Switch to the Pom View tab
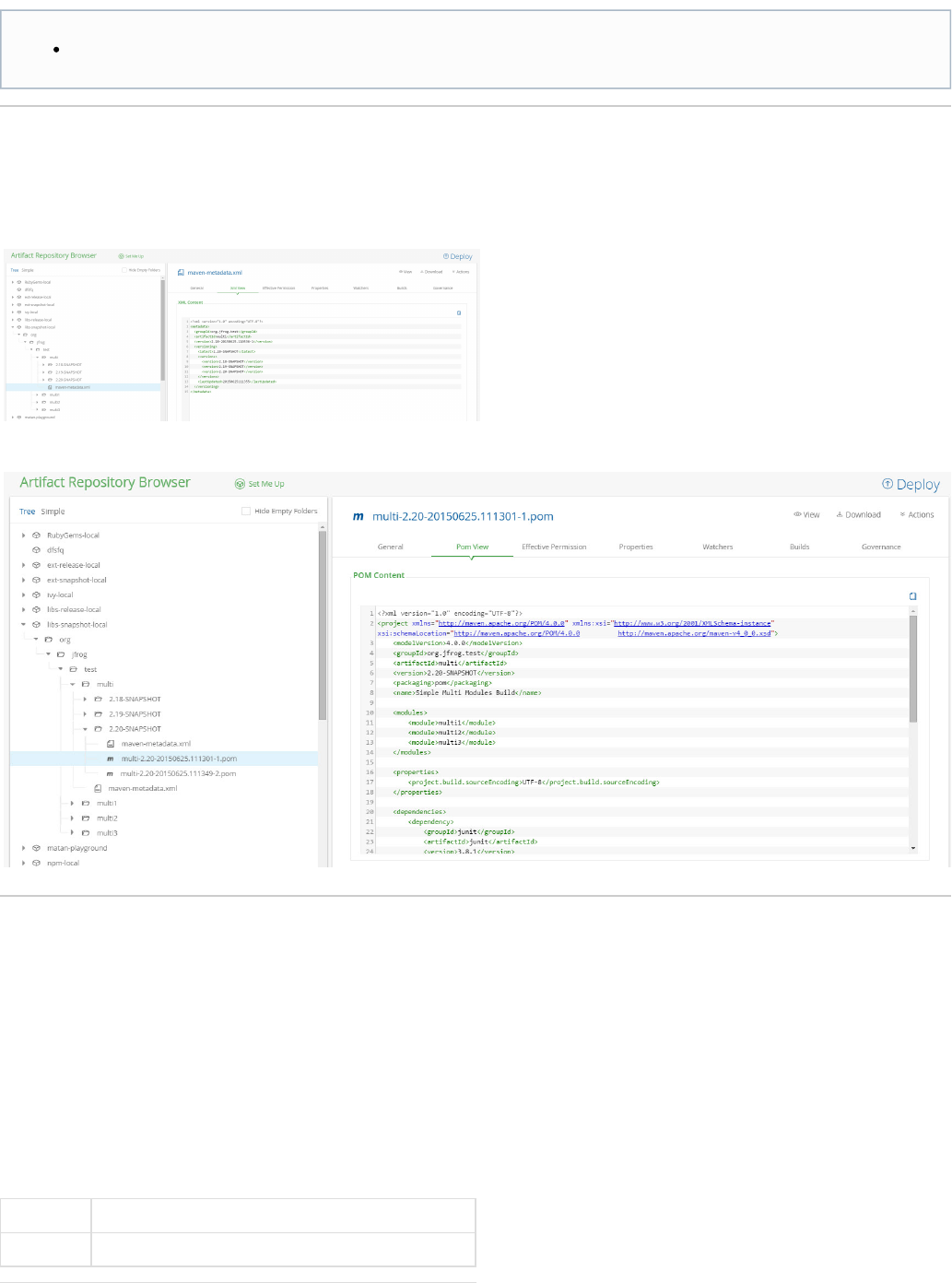Screen dimensions: 952x1283 pyautogui.click(x=473, y=547)
